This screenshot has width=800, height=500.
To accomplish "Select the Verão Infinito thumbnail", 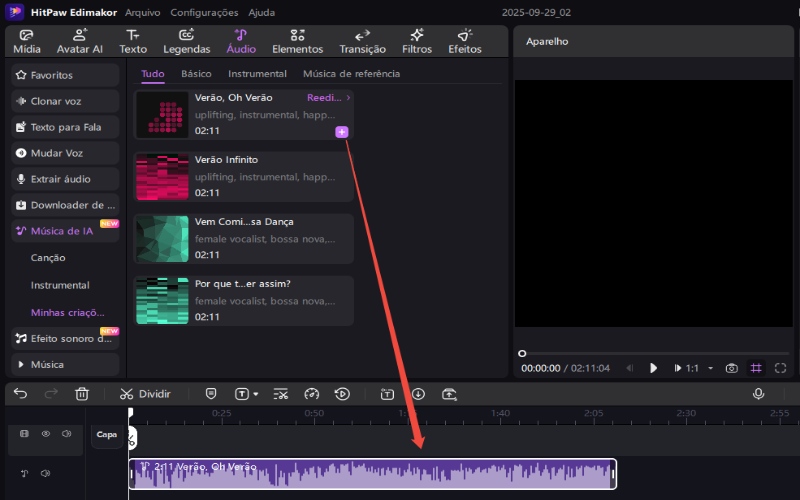I will [162, 177].
